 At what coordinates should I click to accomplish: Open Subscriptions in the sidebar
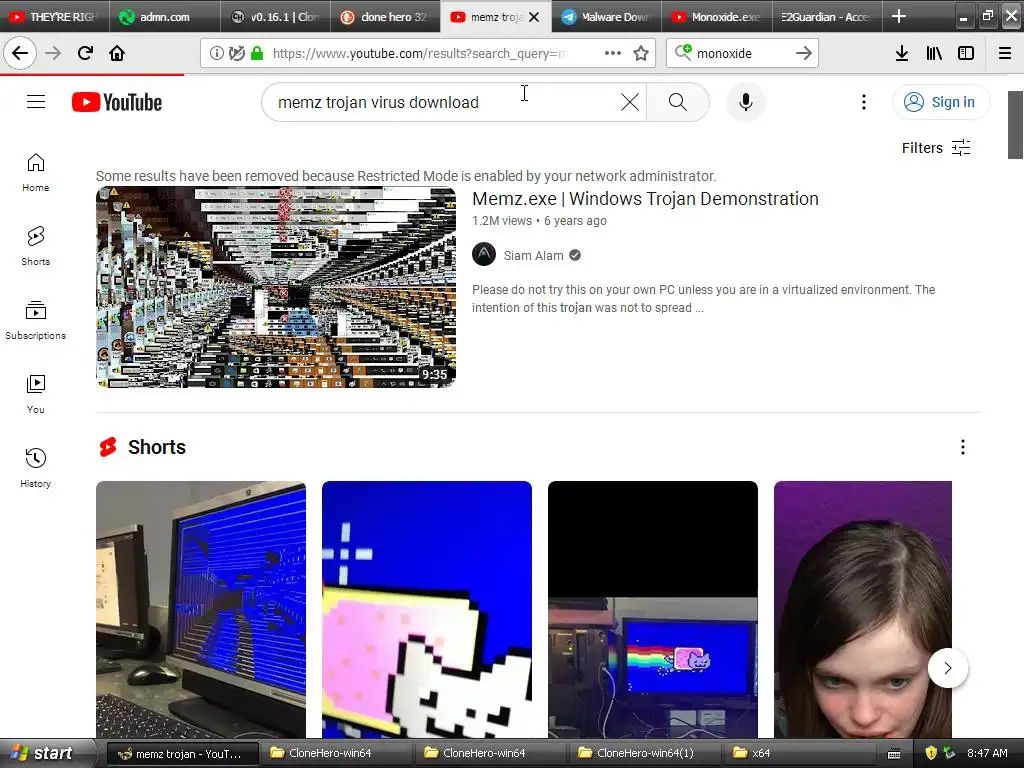click(36, 320)
